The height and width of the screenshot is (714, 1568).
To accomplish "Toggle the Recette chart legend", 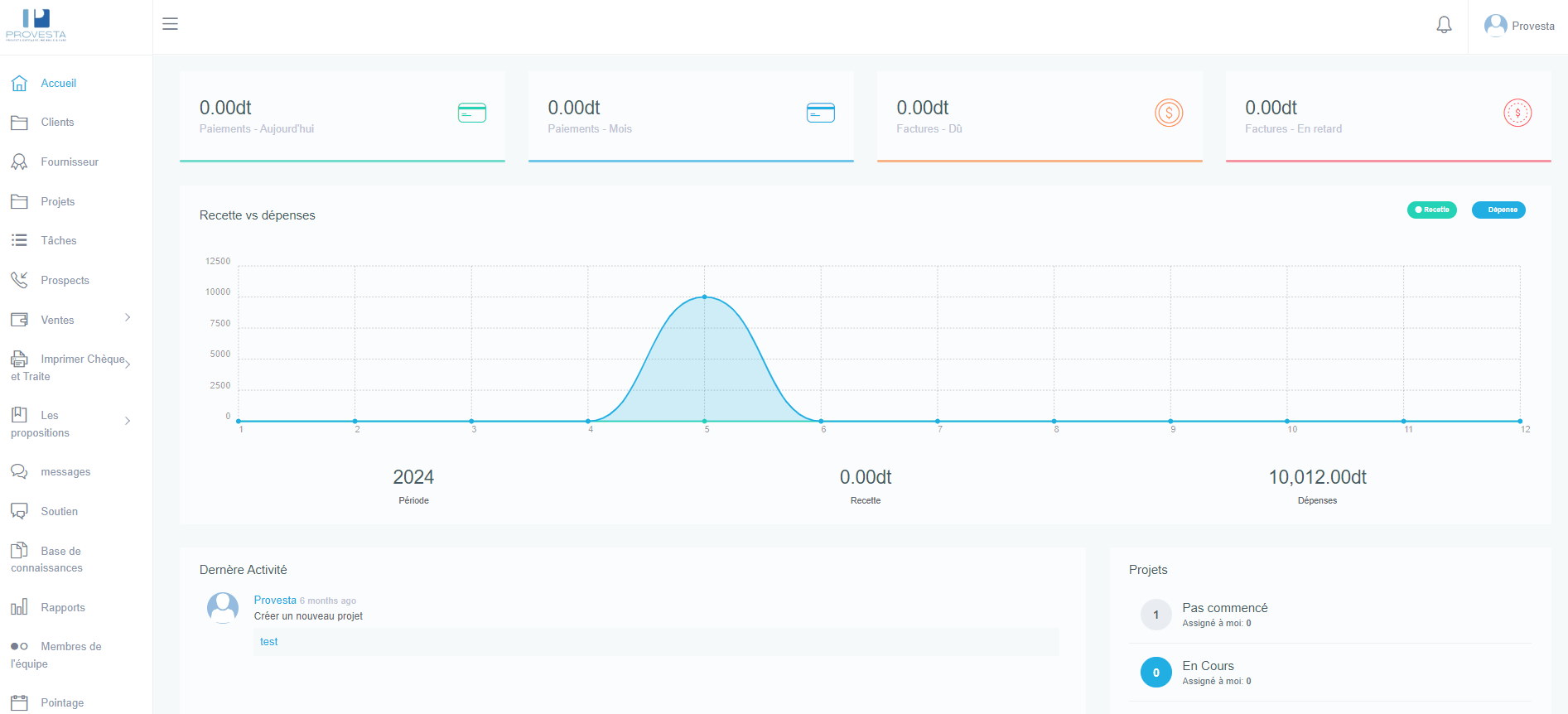I will (x=1431, y=210).
